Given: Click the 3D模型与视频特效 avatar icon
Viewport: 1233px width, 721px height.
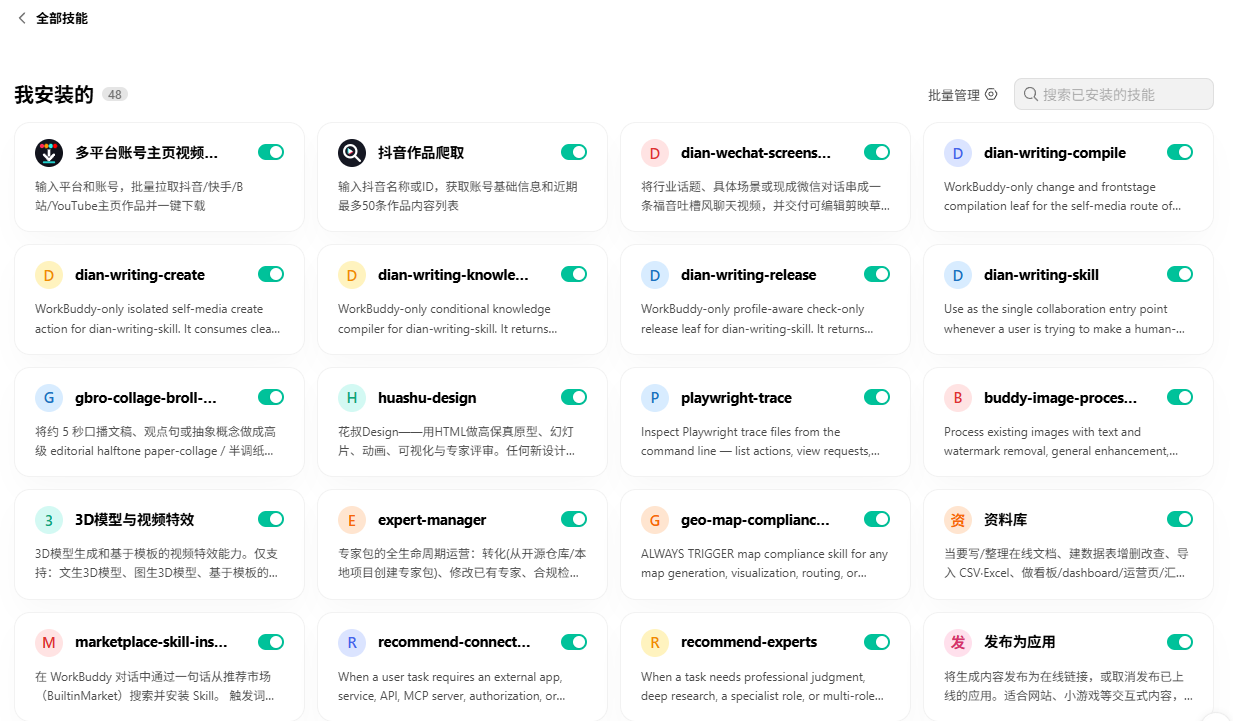Looking at the screenshot, I should 49,520.
